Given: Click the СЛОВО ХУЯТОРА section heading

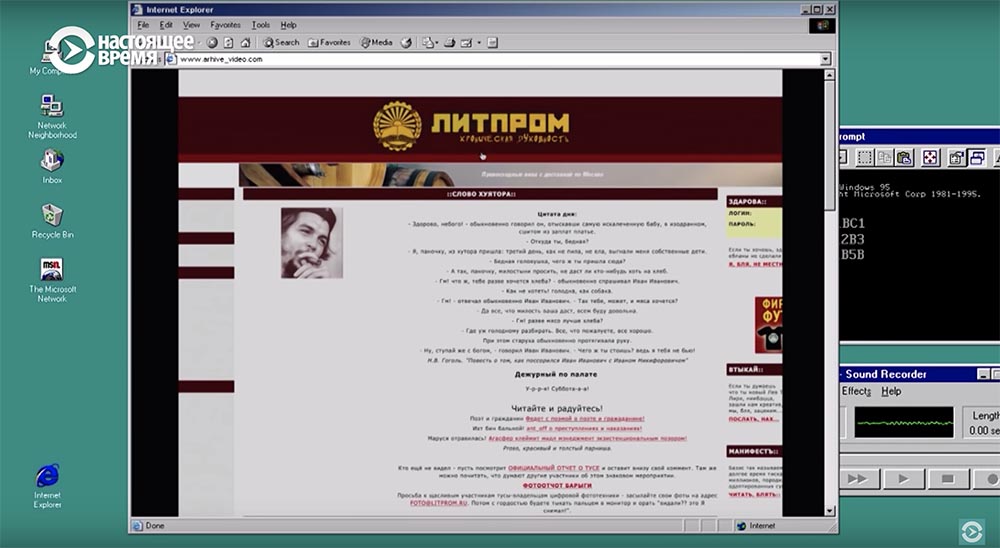Looking at the screenshot, I should click(x=481, y=194).
